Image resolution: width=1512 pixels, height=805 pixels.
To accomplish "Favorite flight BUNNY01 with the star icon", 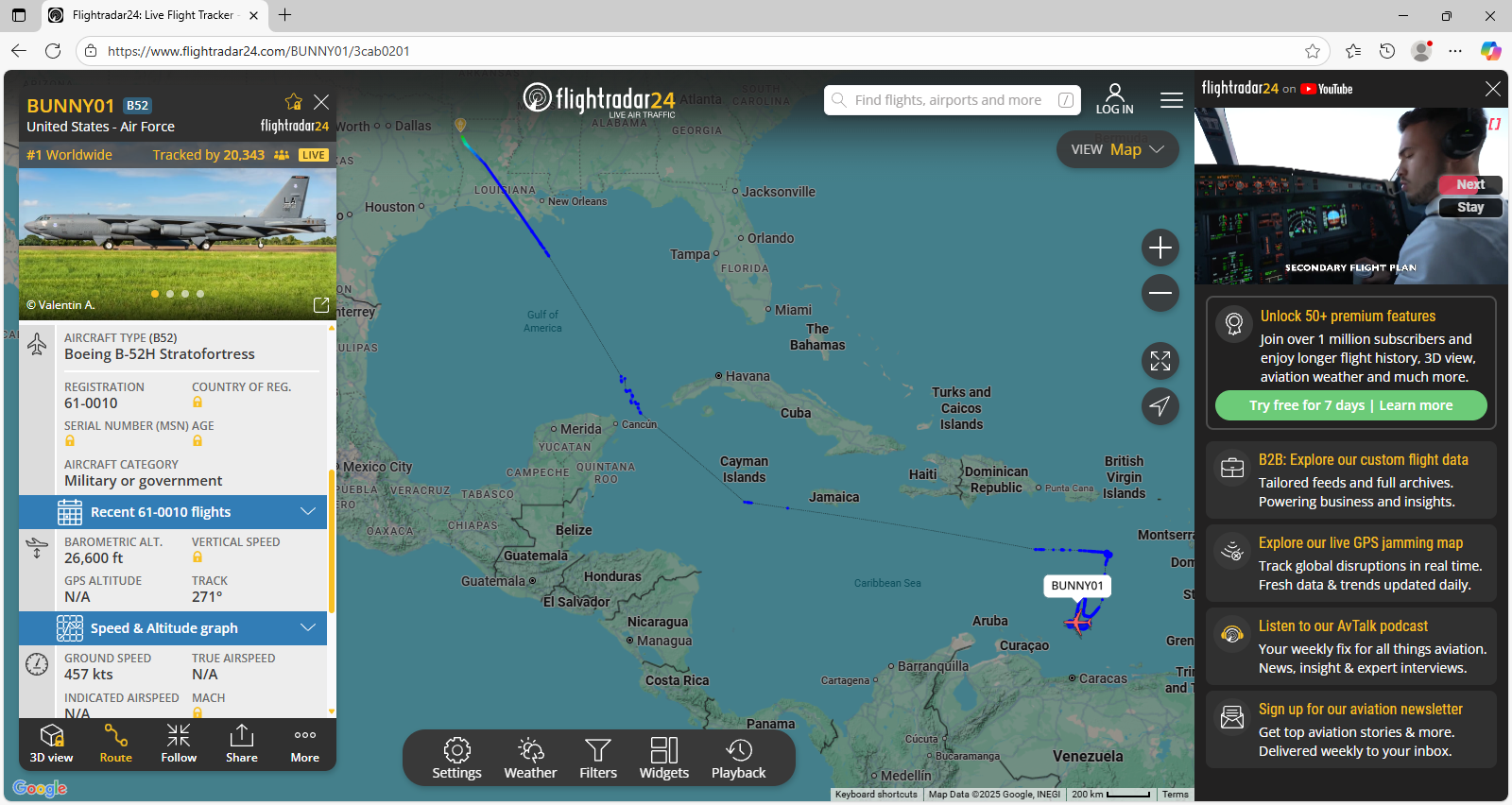I will click(294, 102).
